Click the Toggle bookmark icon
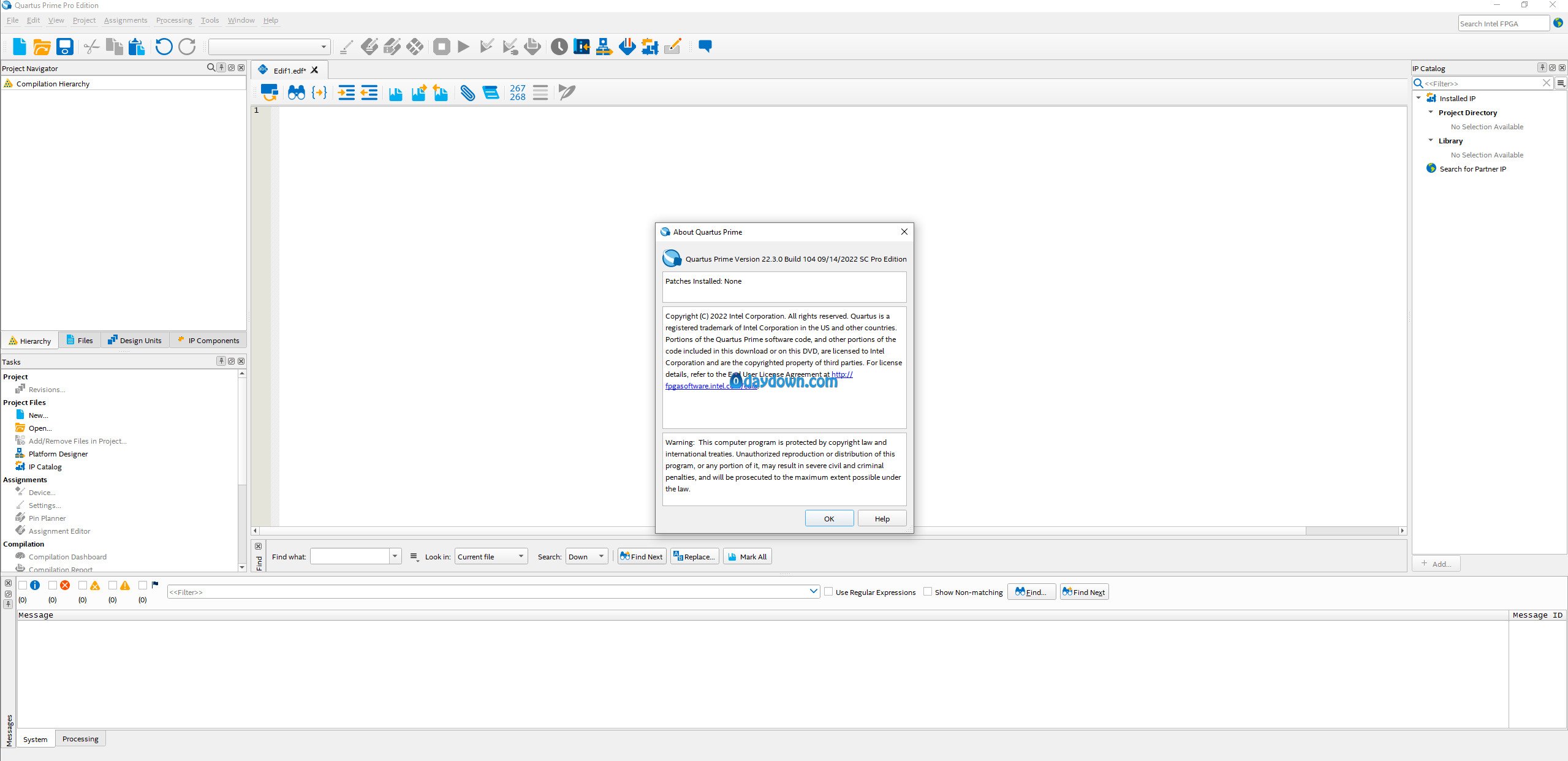Screen dimensions: 1568x761 (x=396, y=93)
